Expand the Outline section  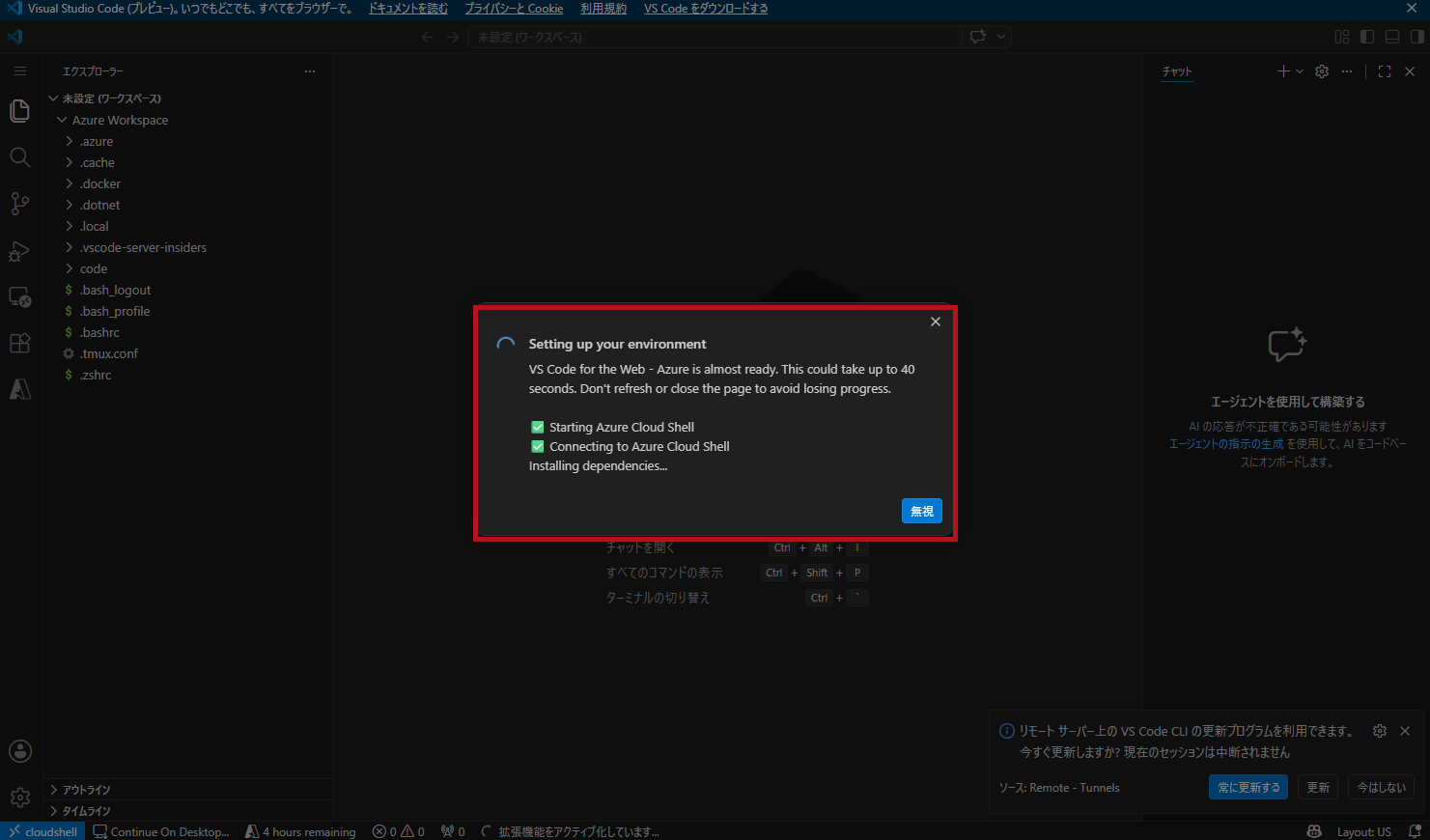(x=188, y=790)
